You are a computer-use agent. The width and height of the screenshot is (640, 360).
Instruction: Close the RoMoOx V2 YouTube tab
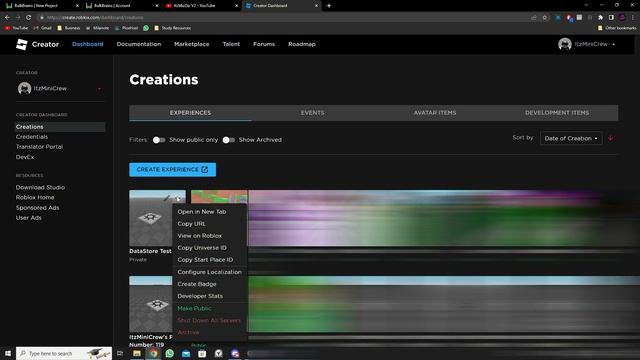pos(236,6)
